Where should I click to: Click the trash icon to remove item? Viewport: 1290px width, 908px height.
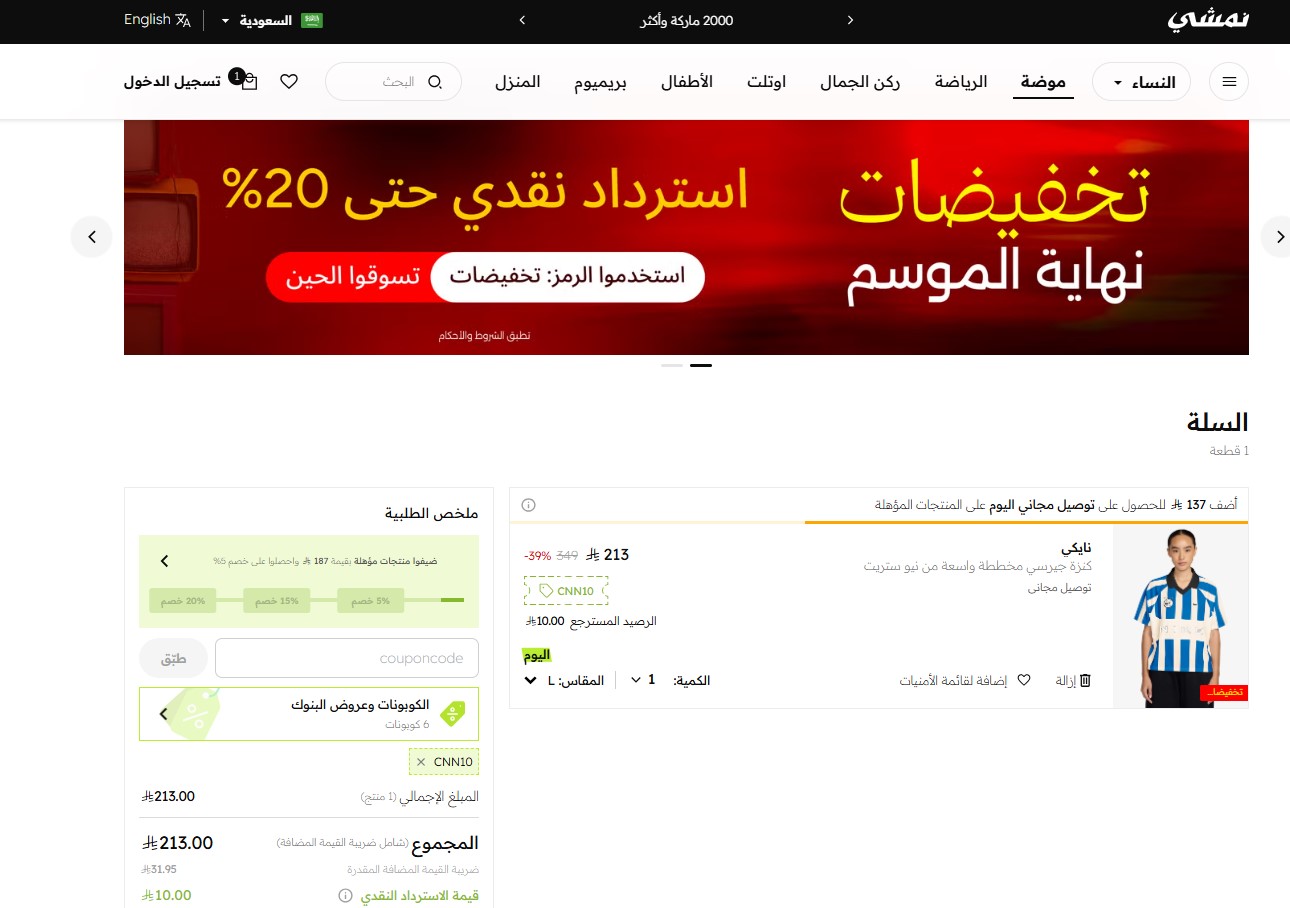point(1085,680)
